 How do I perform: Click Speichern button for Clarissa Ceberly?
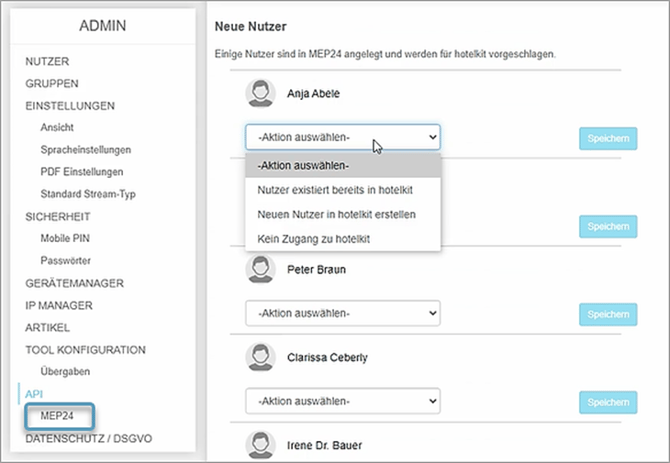[608, 402]
